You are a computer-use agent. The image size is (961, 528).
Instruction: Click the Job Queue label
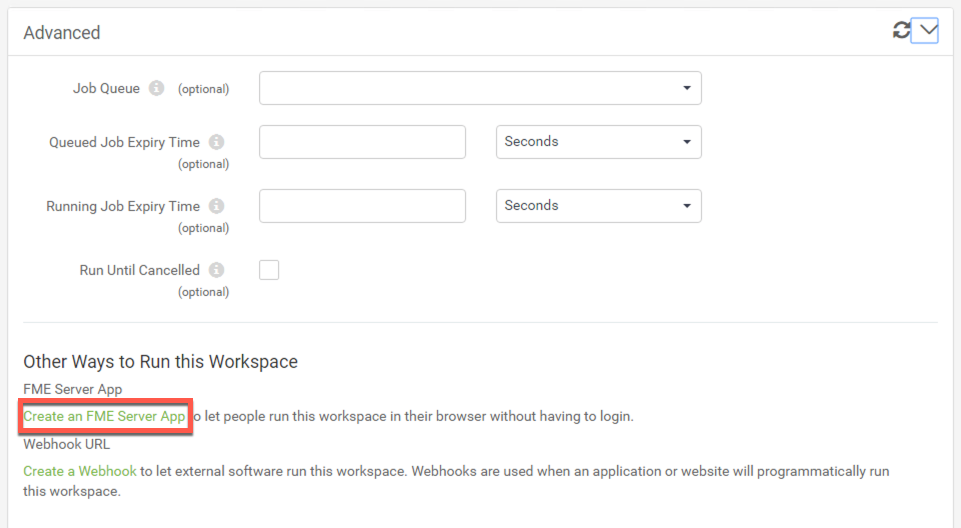107,88
